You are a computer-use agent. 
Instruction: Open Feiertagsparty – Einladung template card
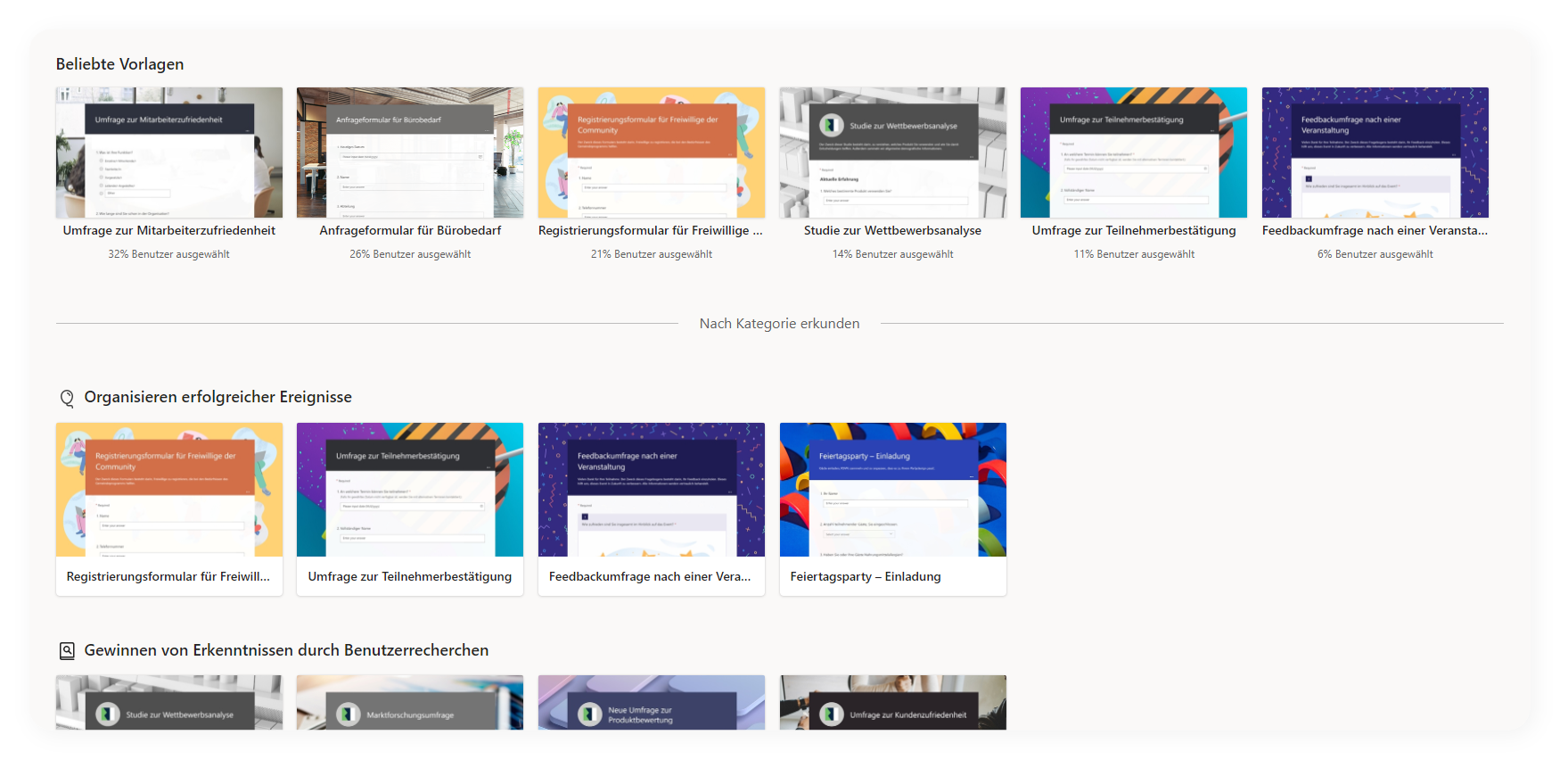[x=892, y=490]
